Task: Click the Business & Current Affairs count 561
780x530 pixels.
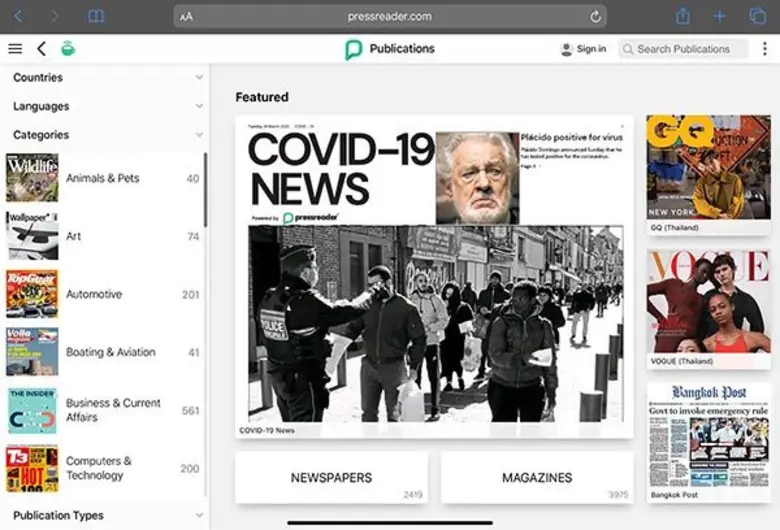Action: tap(191, 411)
